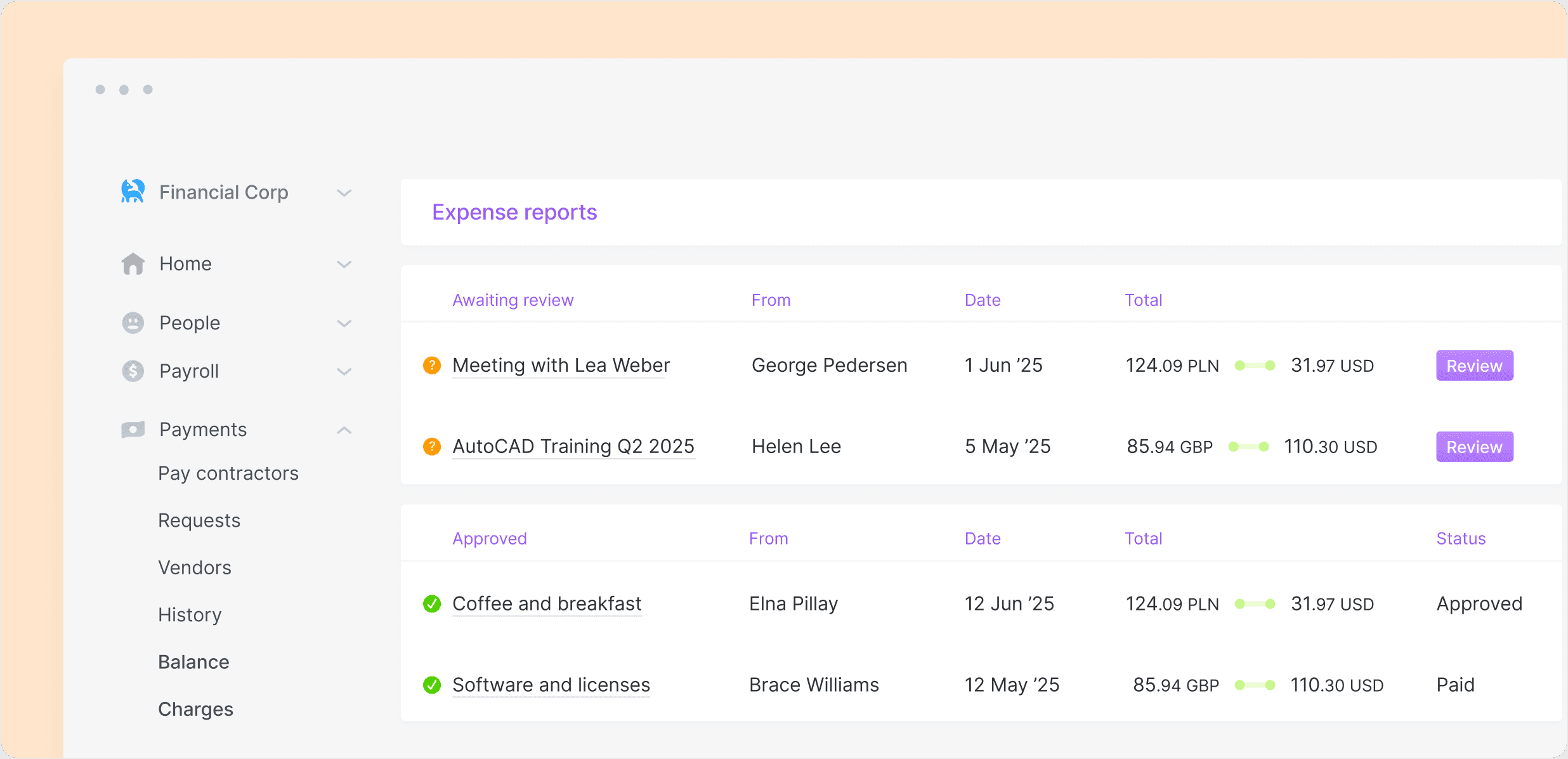Click the Financial Corp logo icon
The width and height of the screenshot is (1568, 759).
coord(133,192)
